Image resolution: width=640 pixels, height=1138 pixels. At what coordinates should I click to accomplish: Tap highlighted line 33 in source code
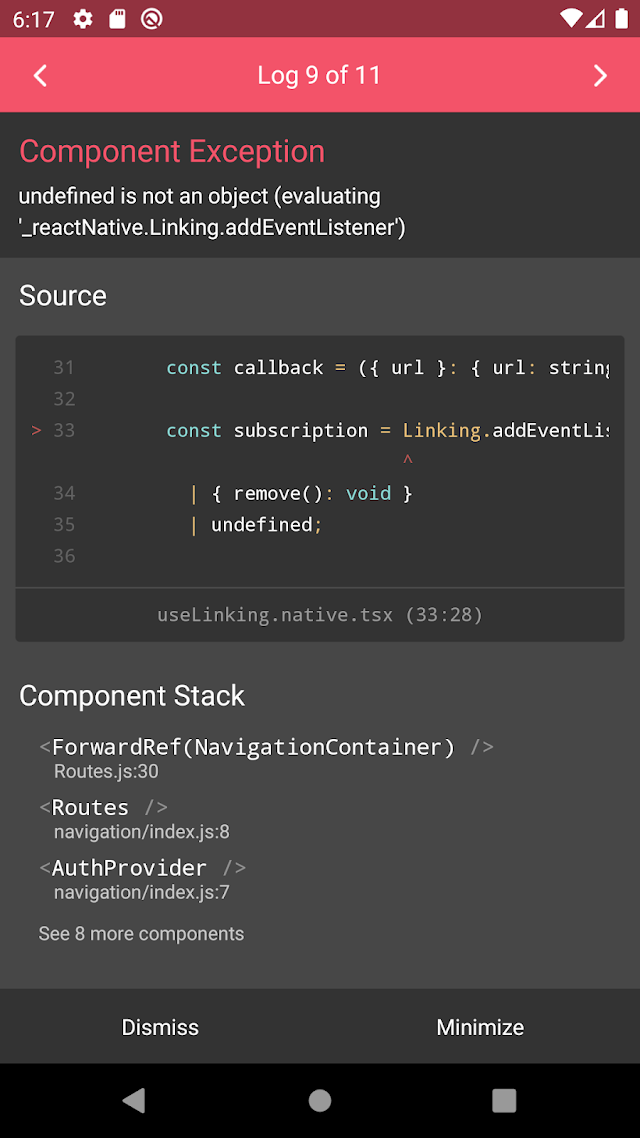387,431
